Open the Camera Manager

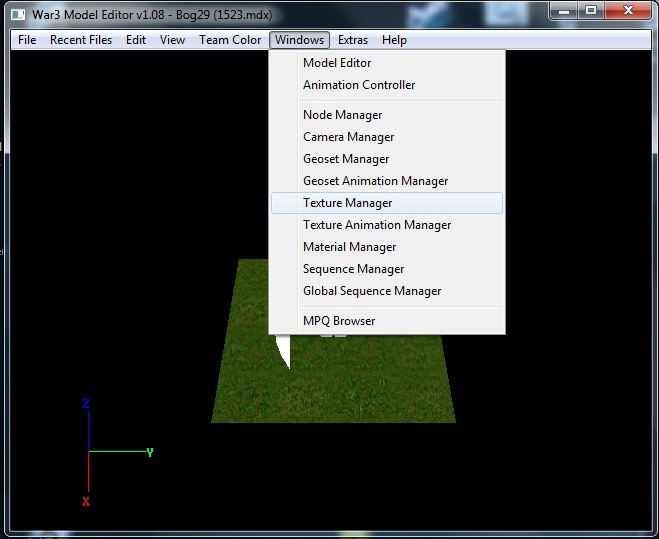[x=387, y=137]
